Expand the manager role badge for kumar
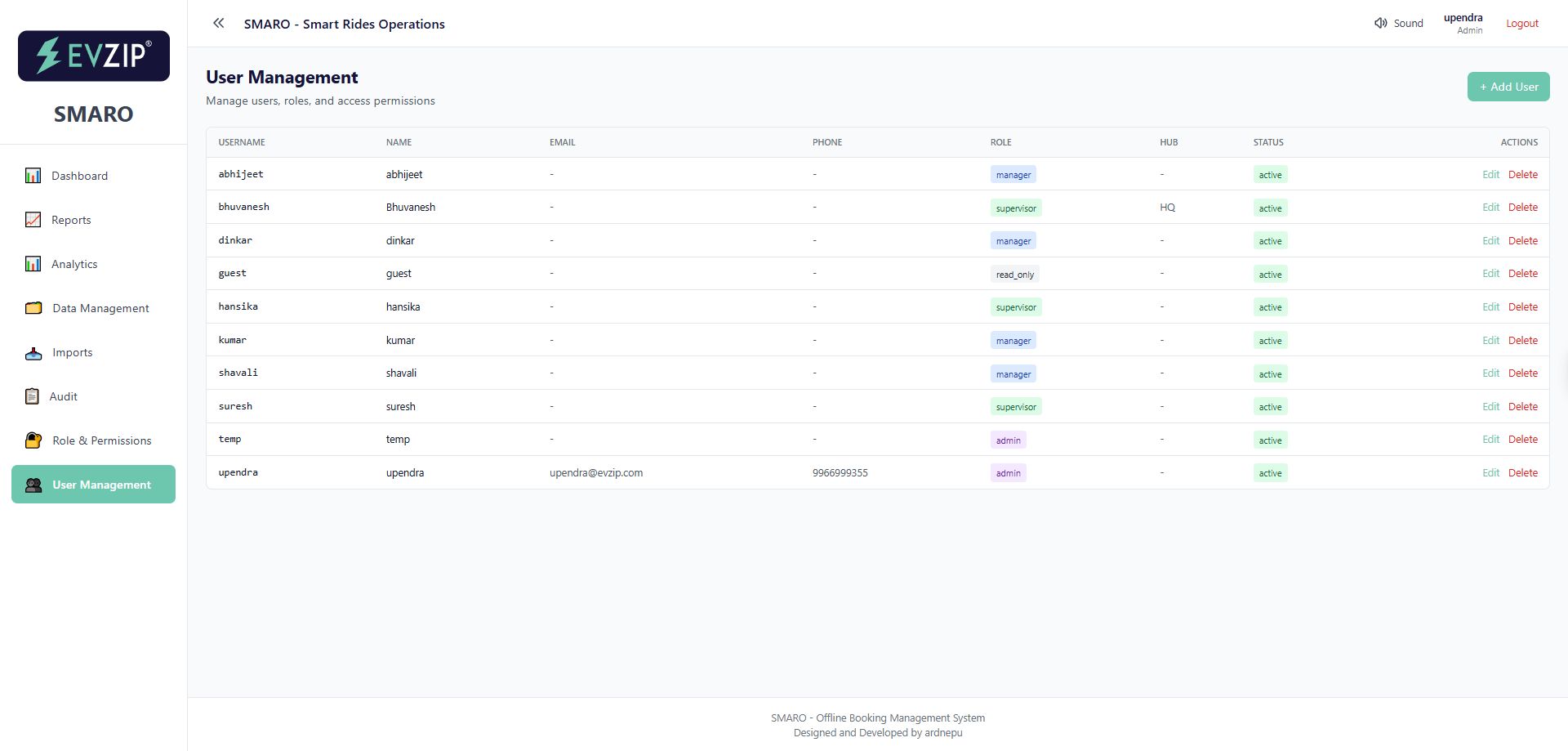Image resolution: width=1568 pixels, height=751 pixels. [x=1013, y=340]
